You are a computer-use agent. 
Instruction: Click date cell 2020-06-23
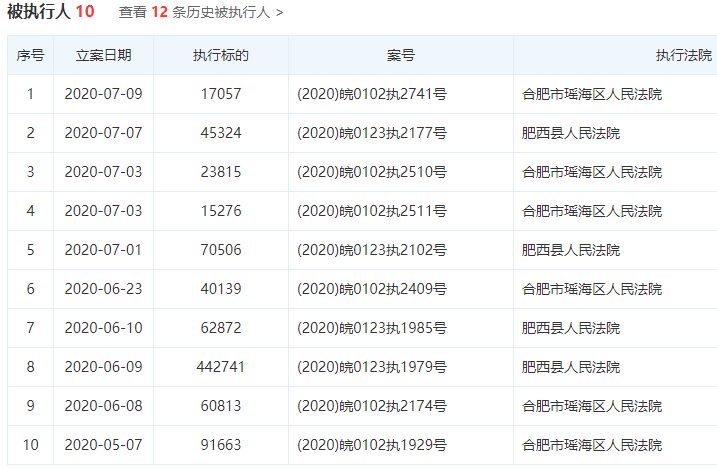[x=103, y=289]
